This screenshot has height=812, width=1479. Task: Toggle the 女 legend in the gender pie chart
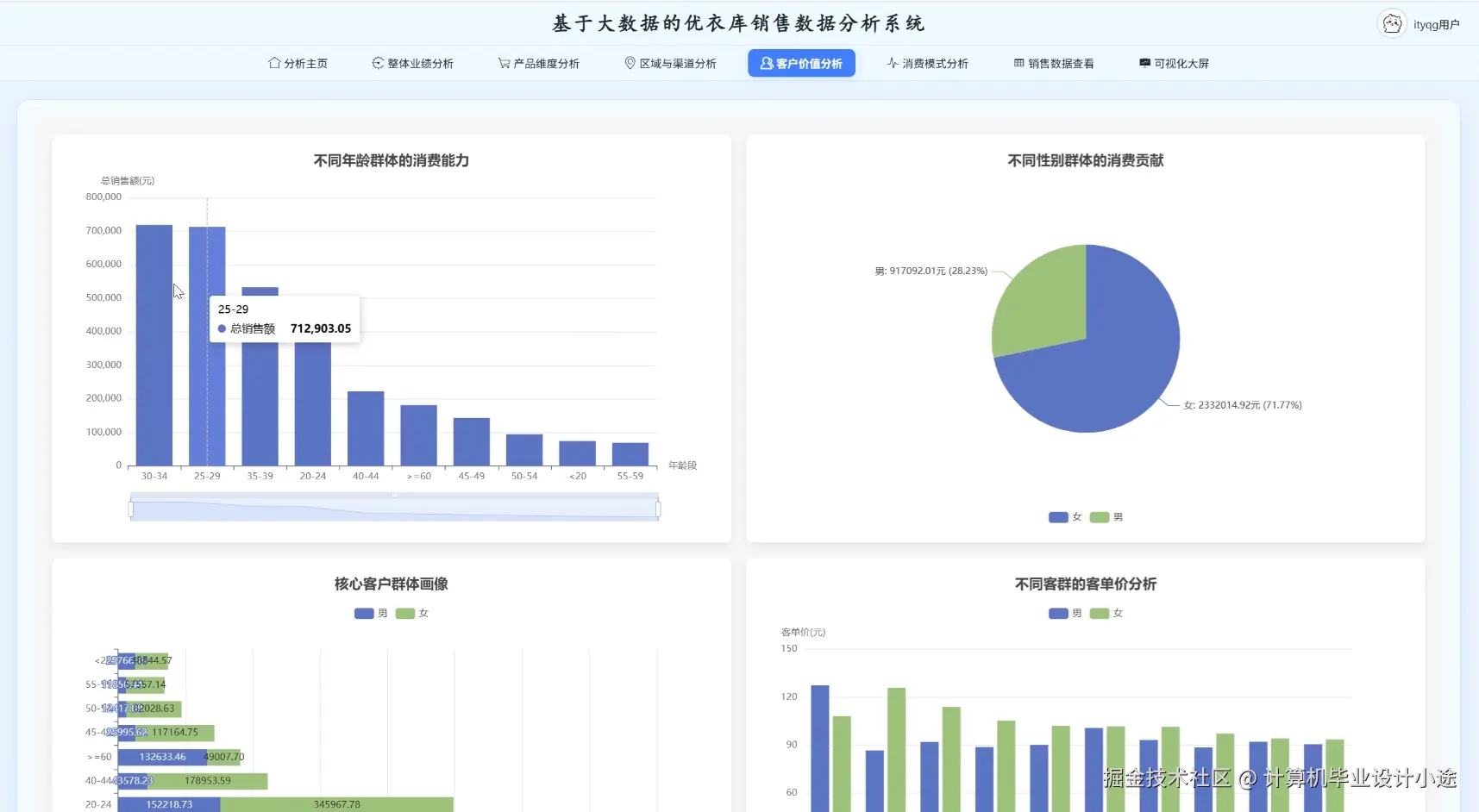coord(1065,517)
